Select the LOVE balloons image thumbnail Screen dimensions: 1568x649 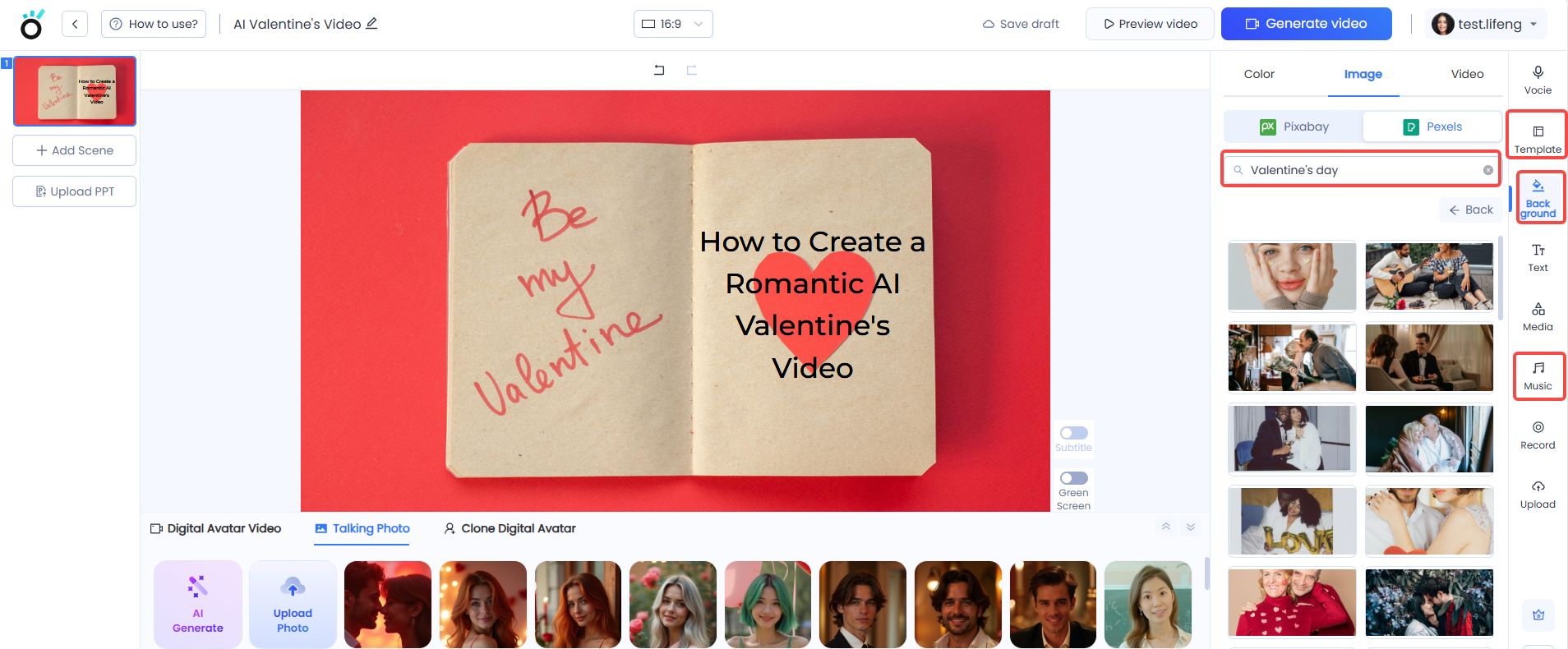tap(1291, 521)
